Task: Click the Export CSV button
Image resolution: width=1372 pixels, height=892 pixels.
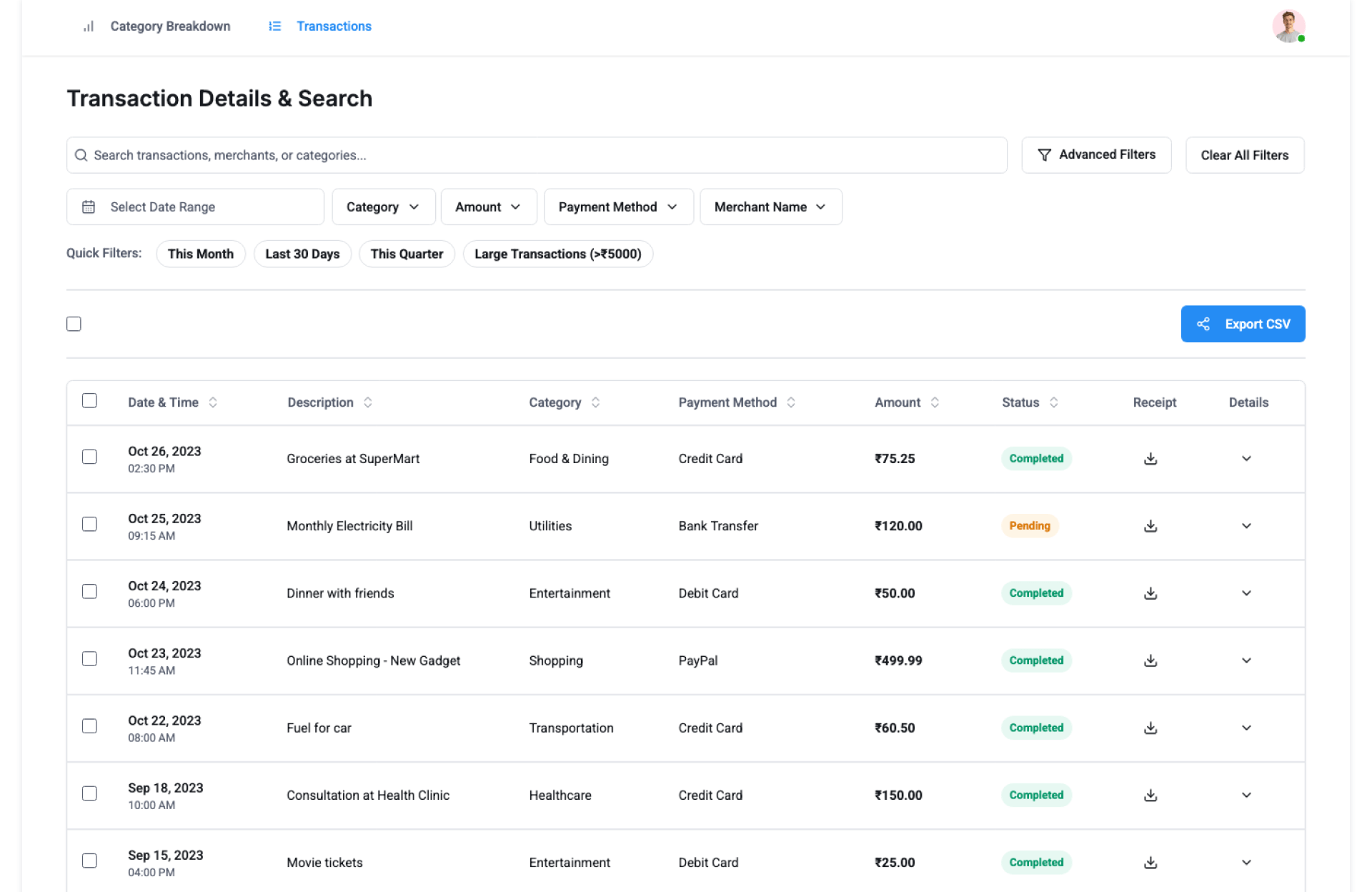Action: pyautogui.click(x=1242, y=324)
